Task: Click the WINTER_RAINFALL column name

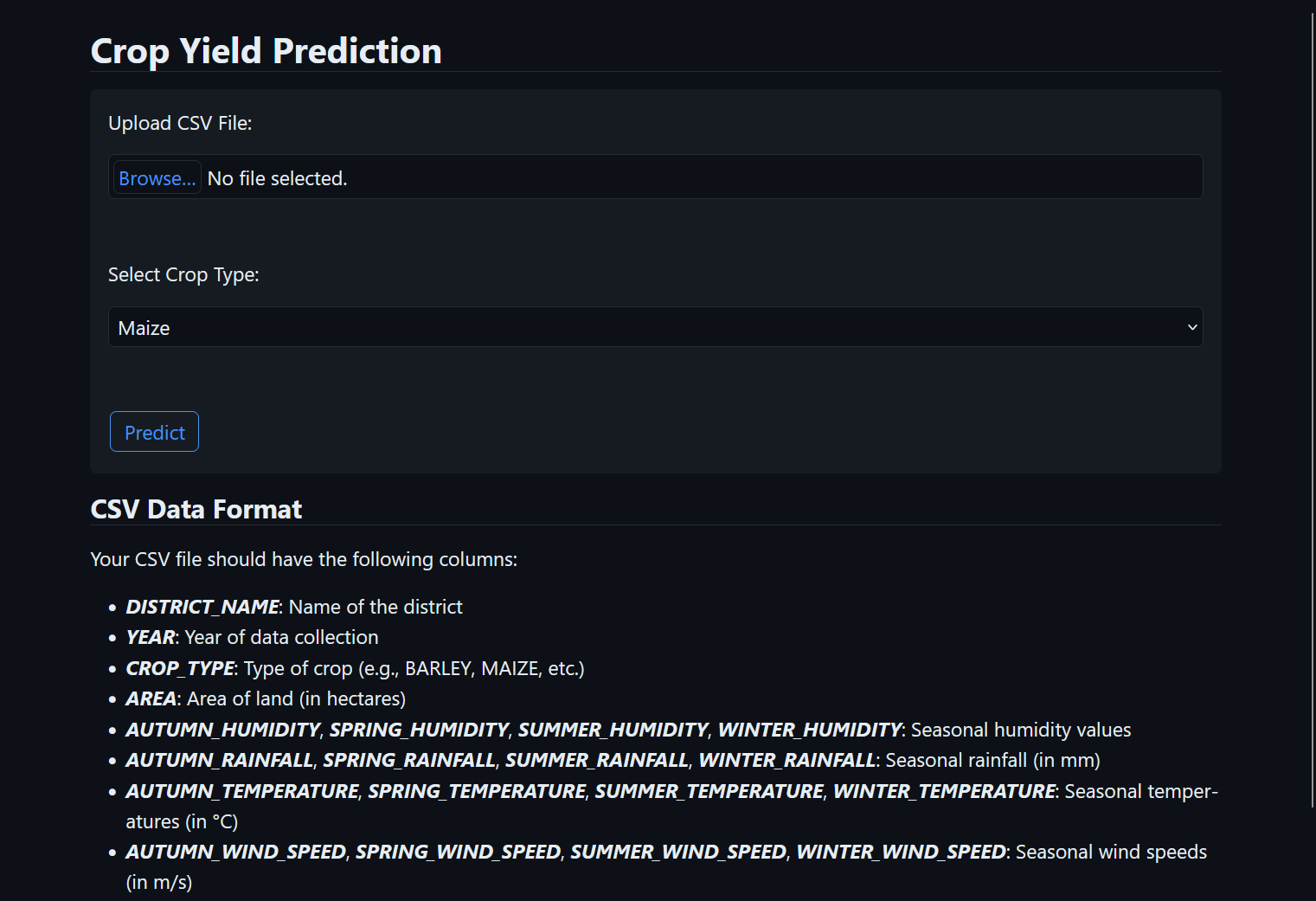Action: (786, 760)
